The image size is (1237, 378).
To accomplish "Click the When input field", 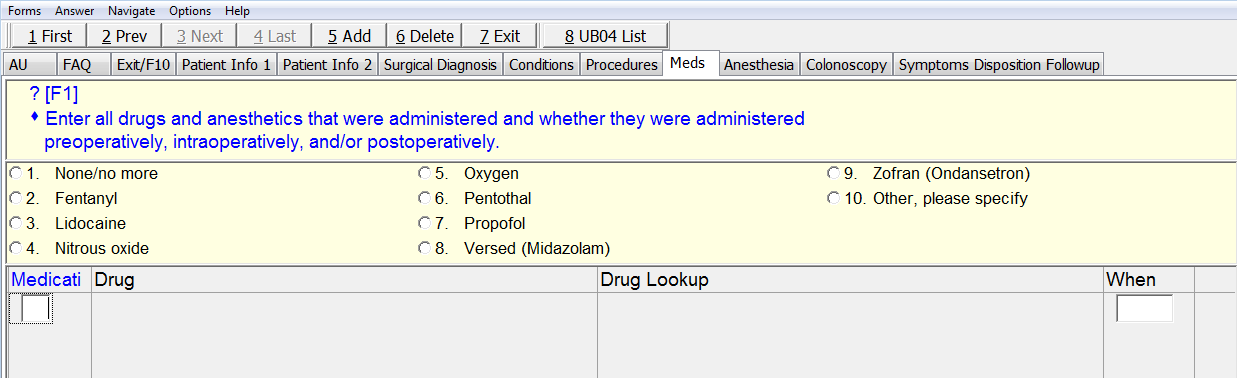I will pyautogui.click(x=1144, y=309).
